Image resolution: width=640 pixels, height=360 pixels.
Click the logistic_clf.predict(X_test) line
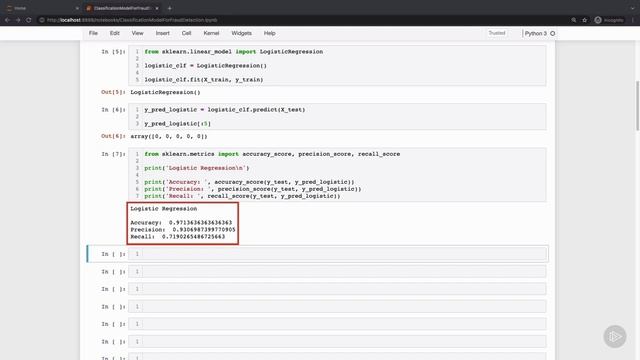(224, 110)
